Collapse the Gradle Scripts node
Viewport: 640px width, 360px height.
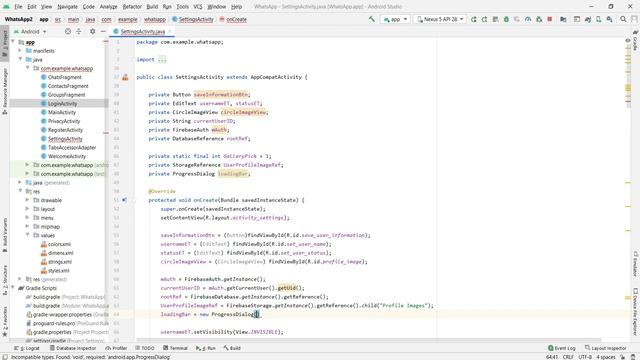pos(13,288)
